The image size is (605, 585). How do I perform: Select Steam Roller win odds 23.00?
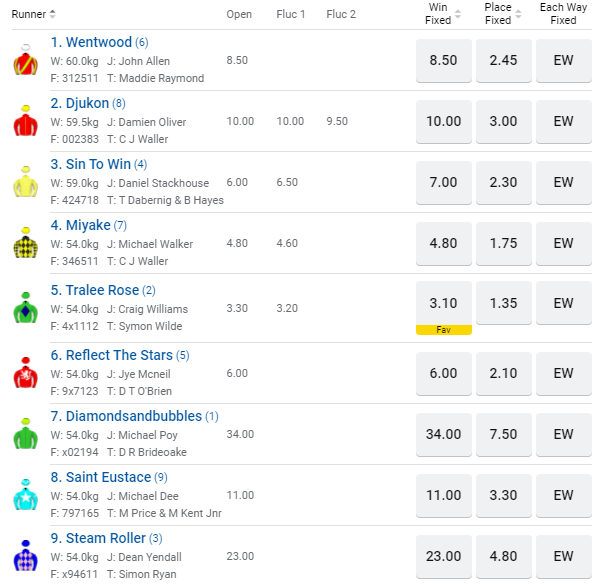tap(443, 557)
